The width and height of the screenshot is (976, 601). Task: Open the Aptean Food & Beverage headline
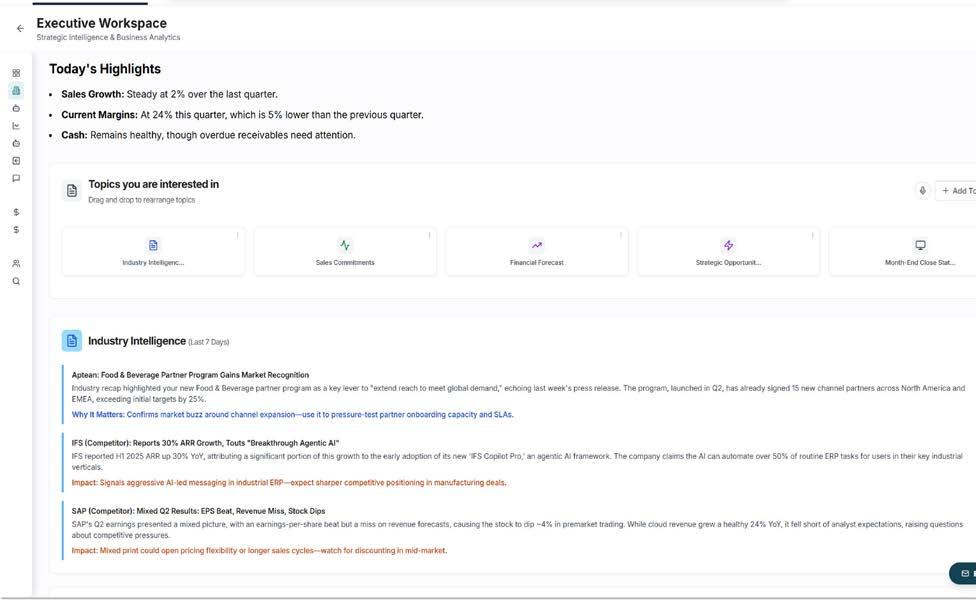click(190, 375)
